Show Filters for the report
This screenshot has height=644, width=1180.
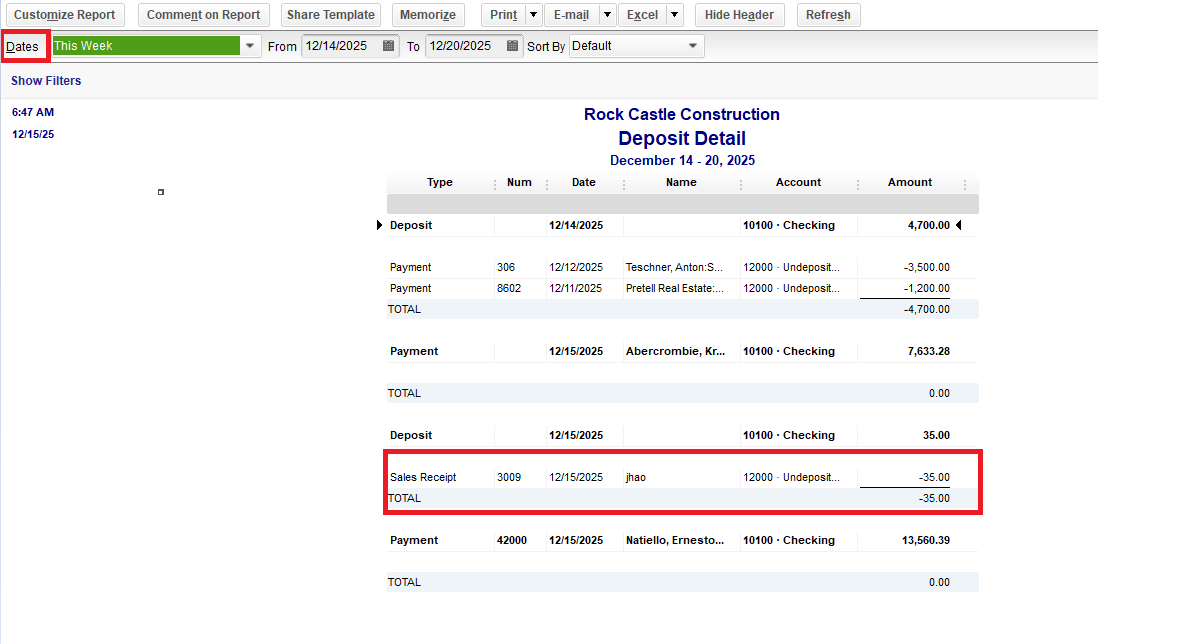pyautogui.click(x=46, y=80)
